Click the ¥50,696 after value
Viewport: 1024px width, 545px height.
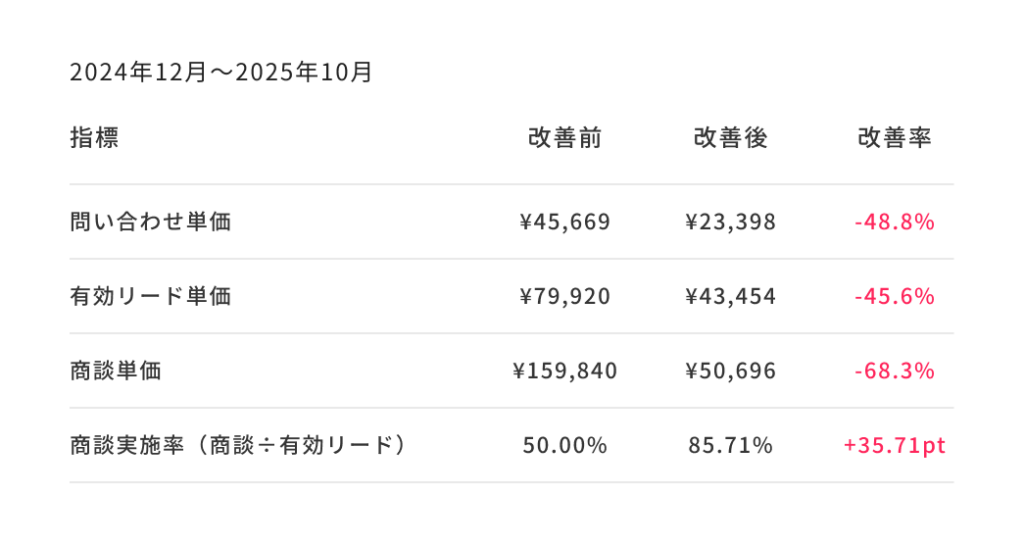(x=730, y=371)
